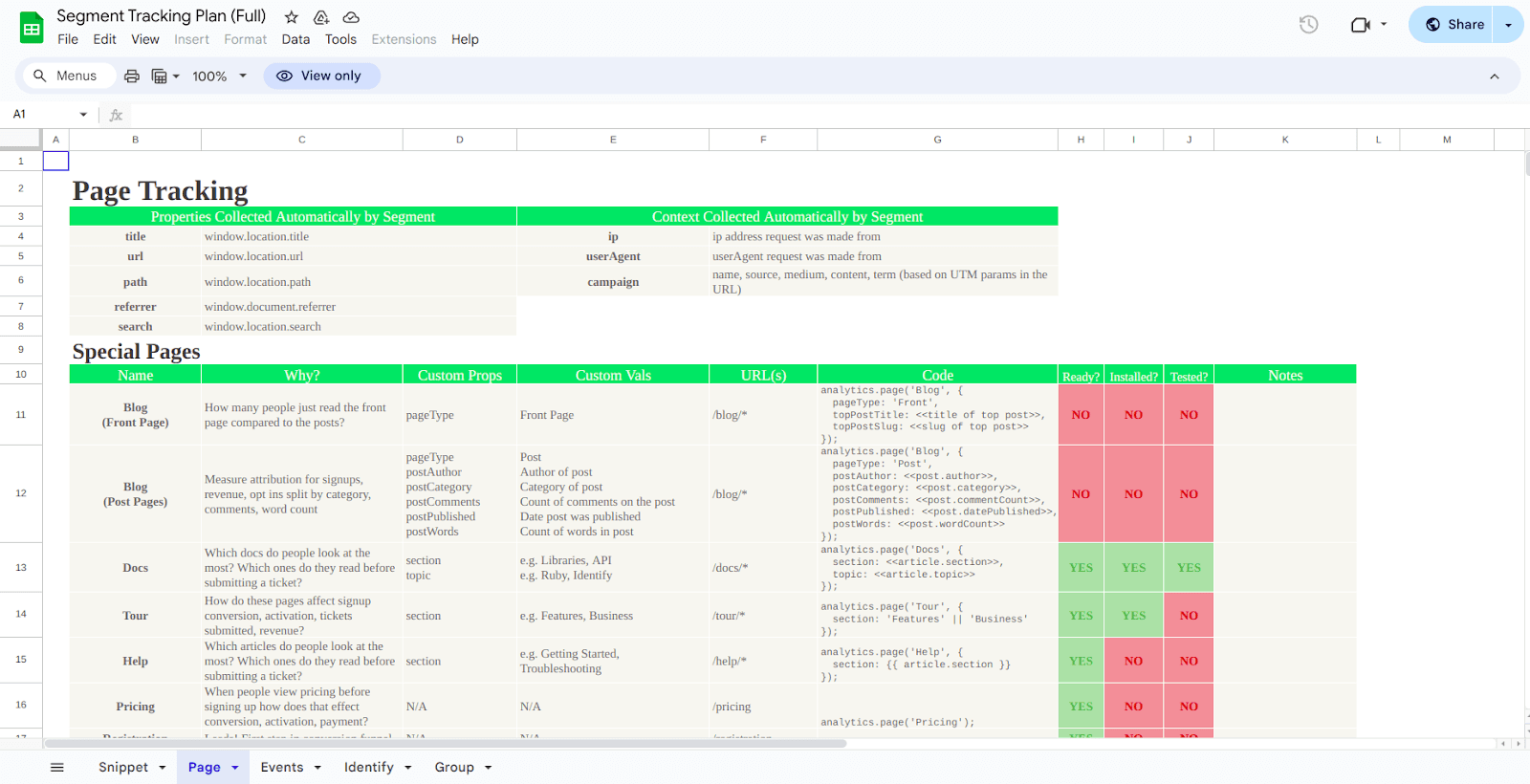Open the all sheets list icon
Image resolution: width=1530 pixels, height=784 pixels.
[57, 767]
